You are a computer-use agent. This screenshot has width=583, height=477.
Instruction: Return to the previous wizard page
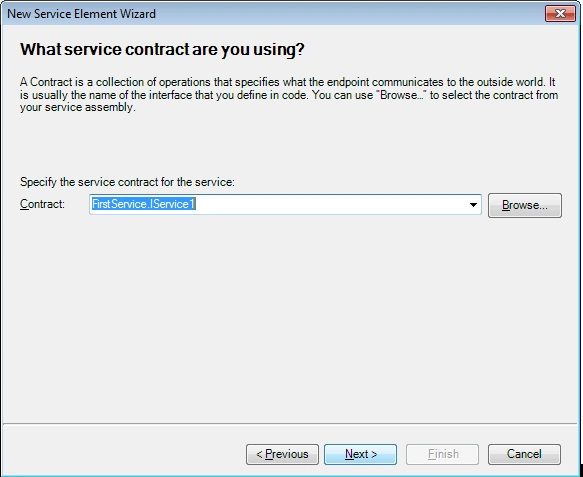point(282,454)
